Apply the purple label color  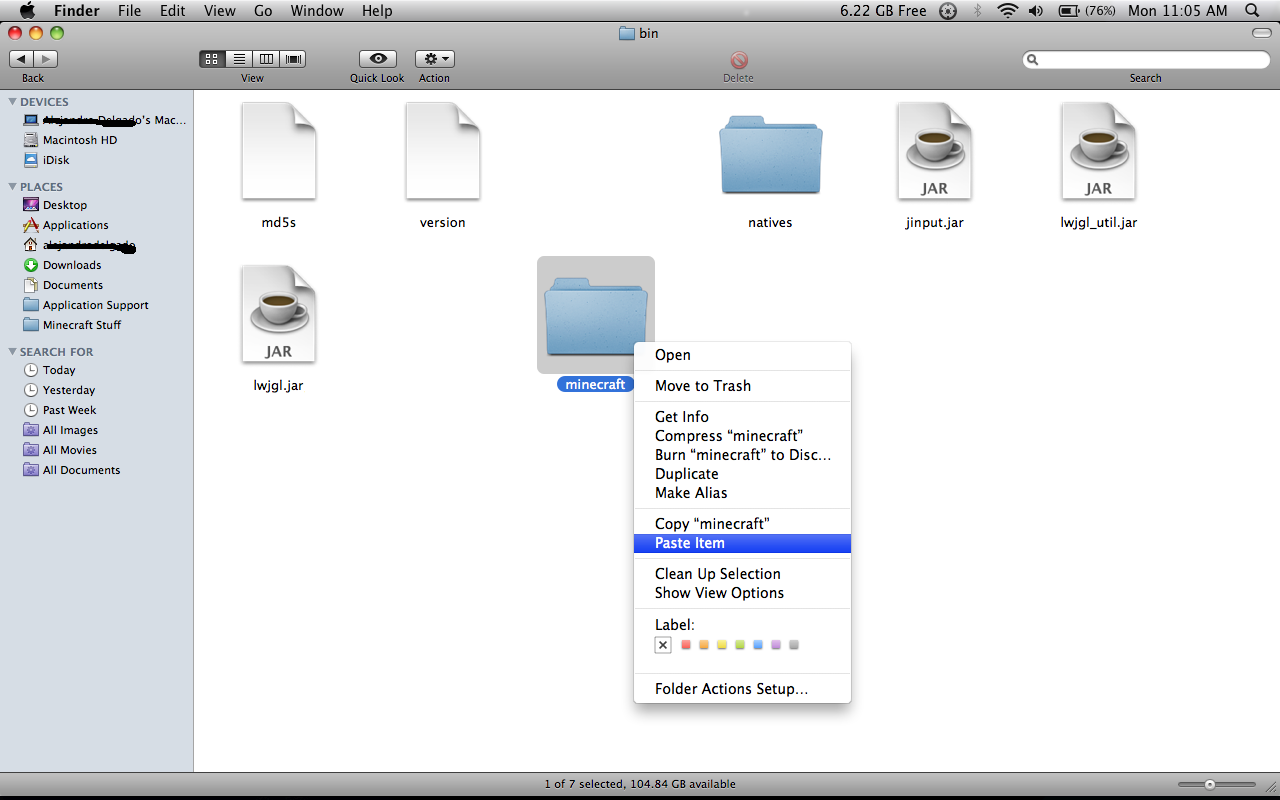(776, 645)
